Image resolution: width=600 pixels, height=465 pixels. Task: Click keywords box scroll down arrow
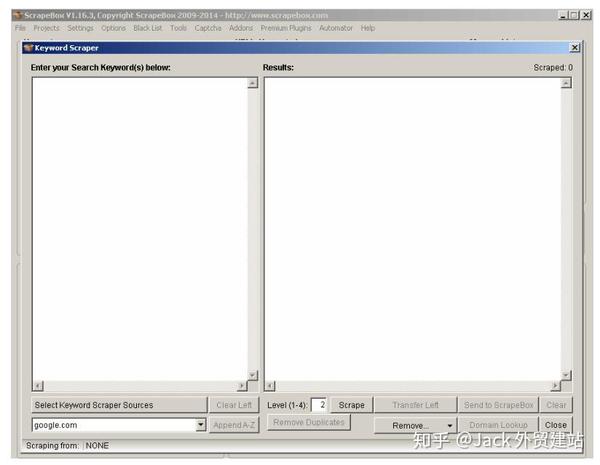253,375
